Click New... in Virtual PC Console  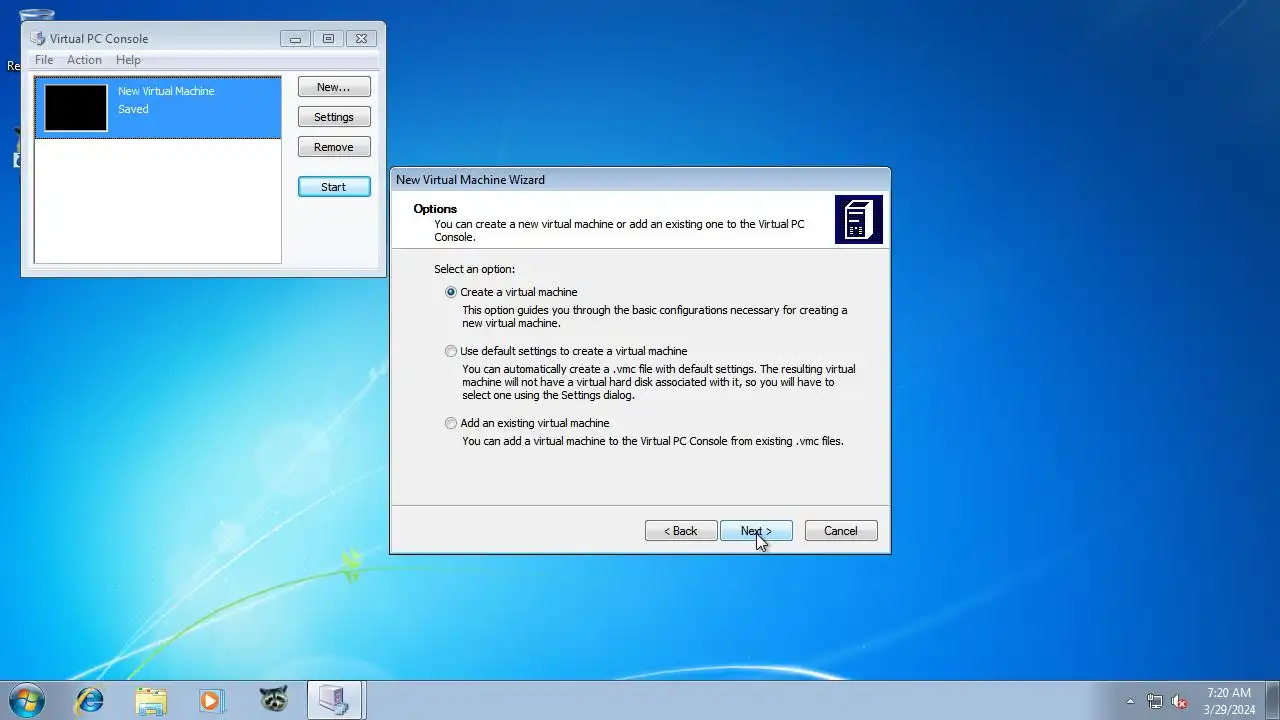(334, 87)
